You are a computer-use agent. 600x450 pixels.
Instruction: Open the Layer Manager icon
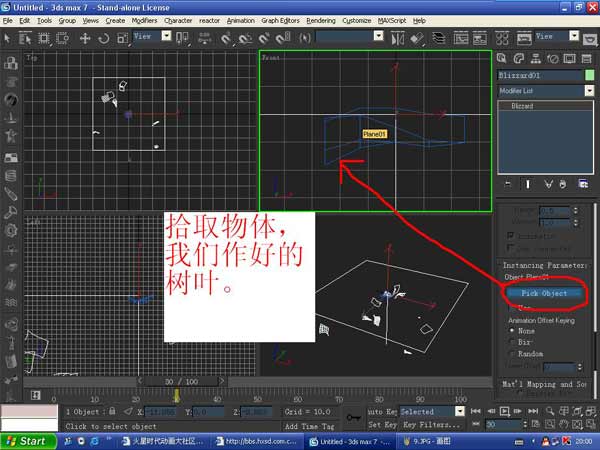(x=439, y=38)
